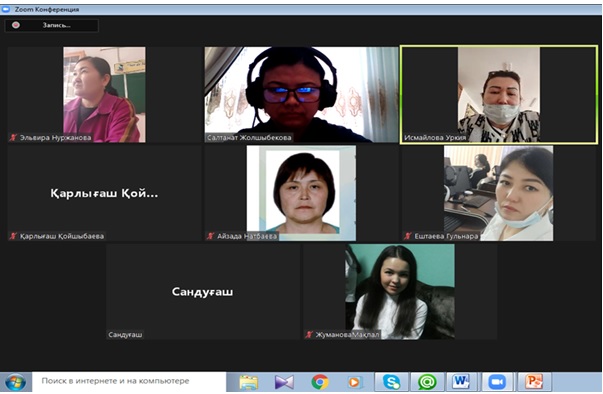Open Skype from the taskbar

pyautogui.click(x=391, y=382)
